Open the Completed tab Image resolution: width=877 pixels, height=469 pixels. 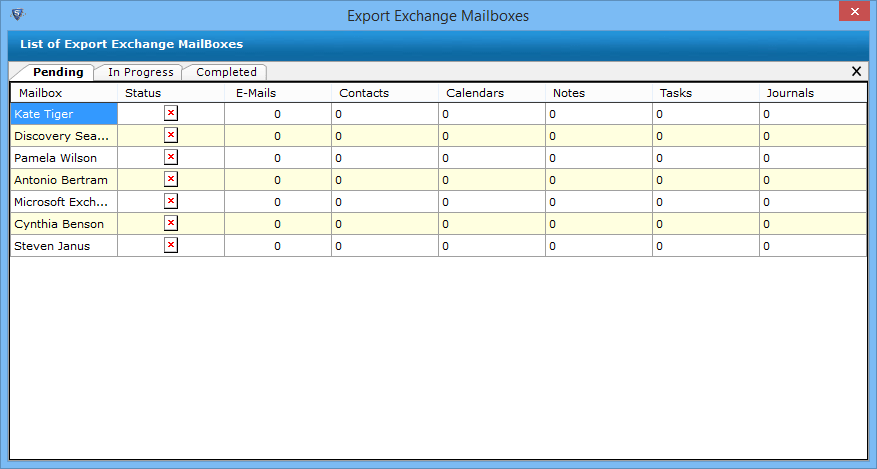(x=226, y=72)
